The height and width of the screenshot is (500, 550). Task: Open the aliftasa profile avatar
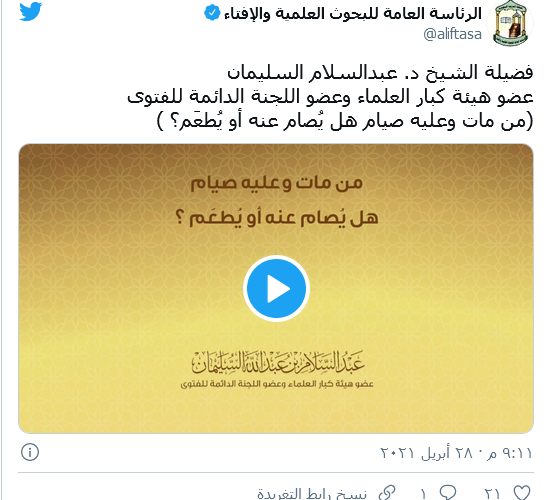[x=510, y=23]
